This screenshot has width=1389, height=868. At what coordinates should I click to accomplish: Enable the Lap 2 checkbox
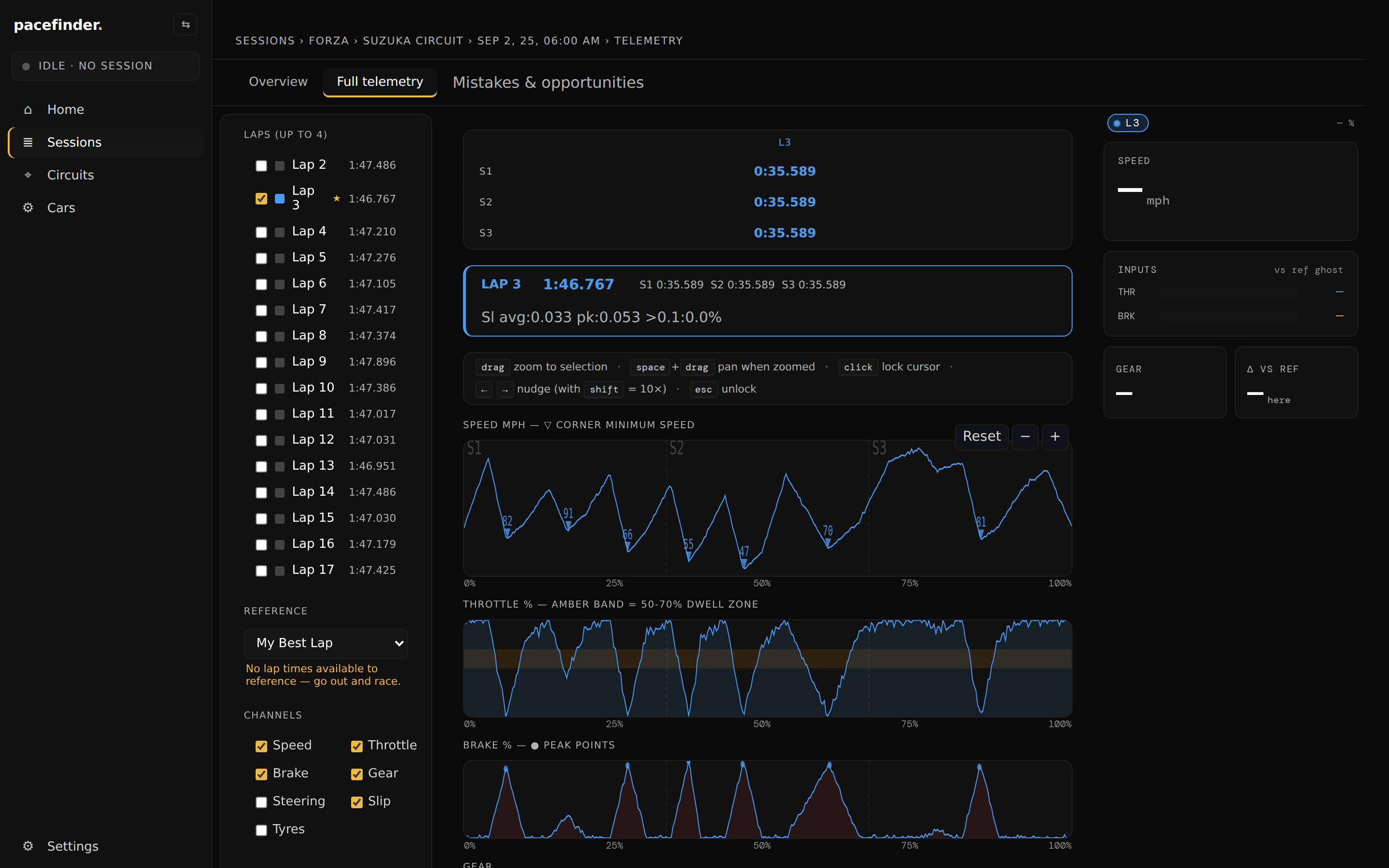[x=261, y=165]
